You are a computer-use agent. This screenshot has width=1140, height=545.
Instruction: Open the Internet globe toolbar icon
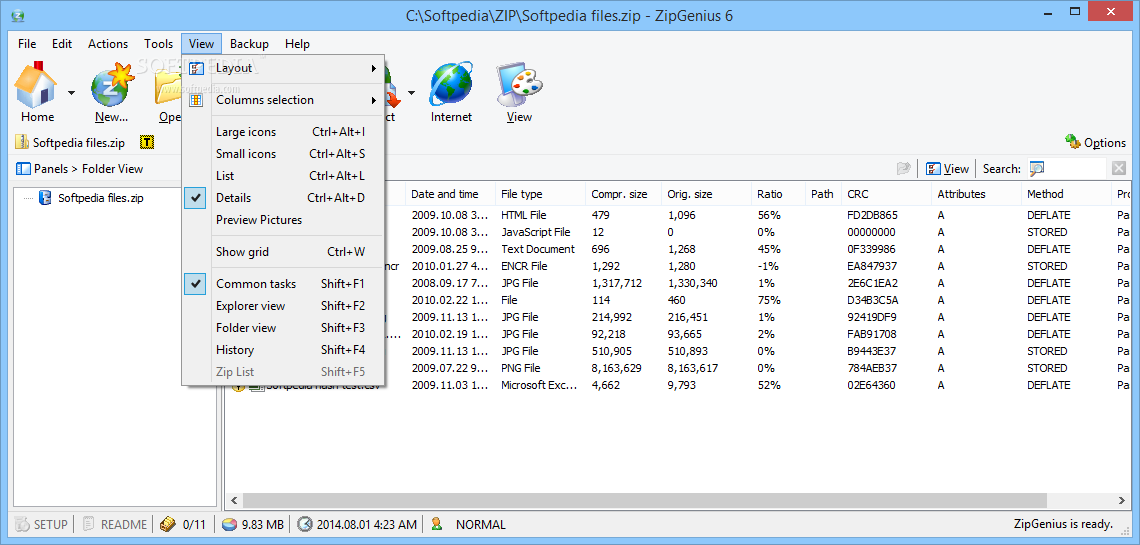(451, 84)
